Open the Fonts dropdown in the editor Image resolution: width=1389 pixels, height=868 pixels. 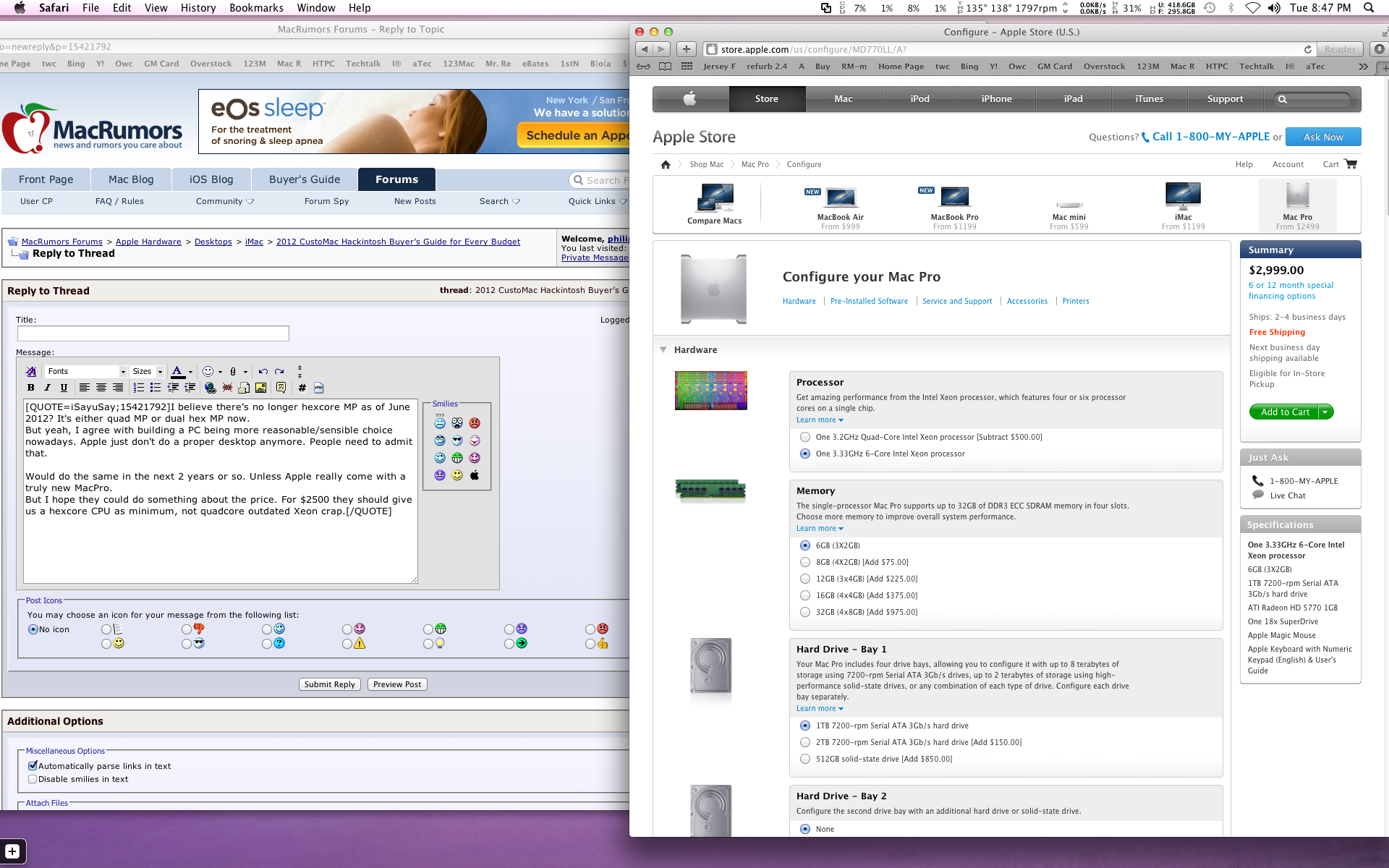[x=86, y=371]
